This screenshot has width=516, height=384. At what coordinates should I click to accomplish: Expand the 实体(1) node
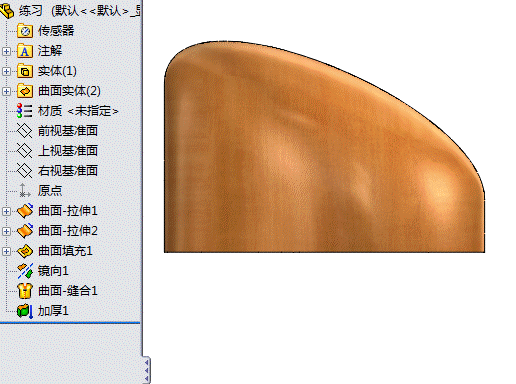(6, 71)
